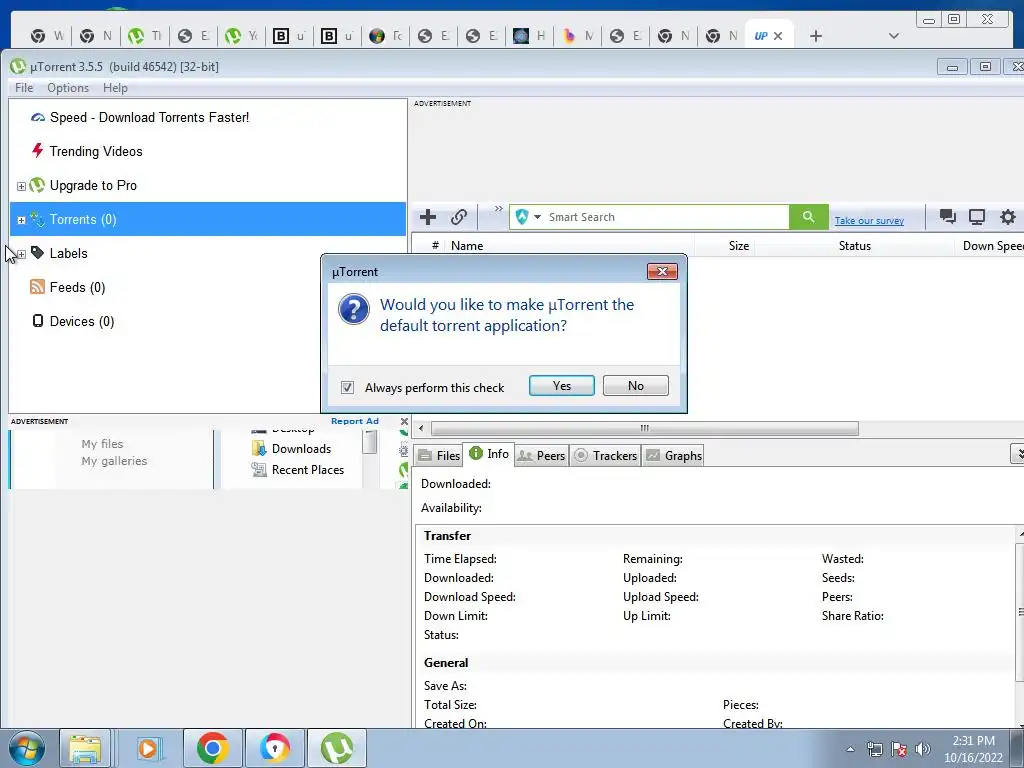1024x768 pixels.
Task: Collapse the detail pane chevron button
Action: point(1017,453)
